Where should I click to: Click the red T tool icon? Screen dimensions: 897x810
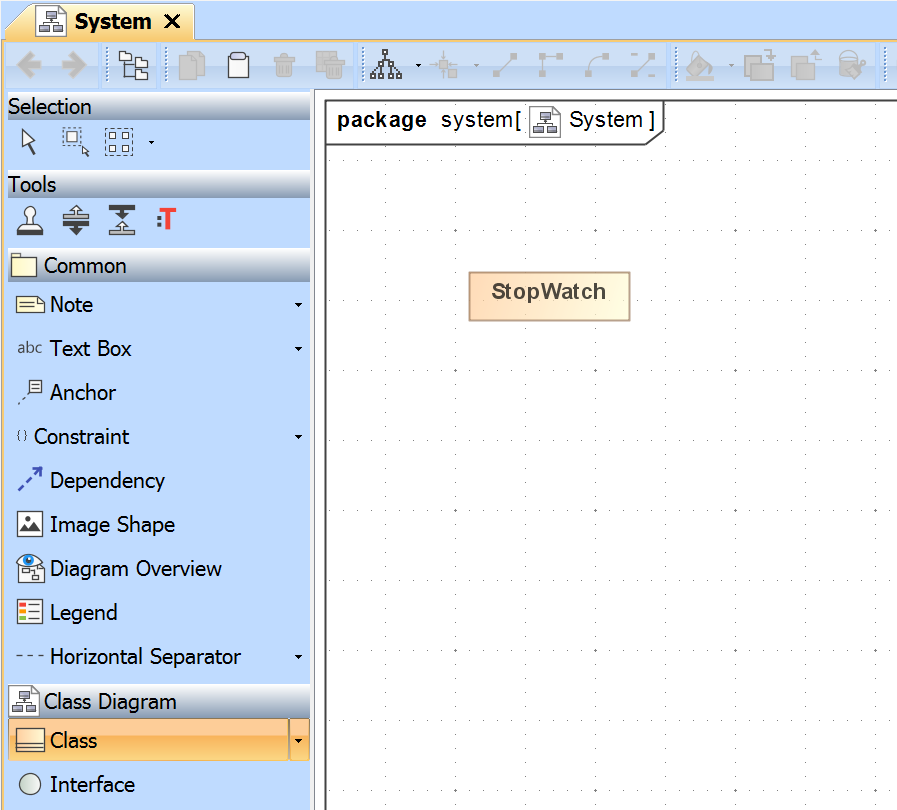pyautogui.click(x=166, y=219)
